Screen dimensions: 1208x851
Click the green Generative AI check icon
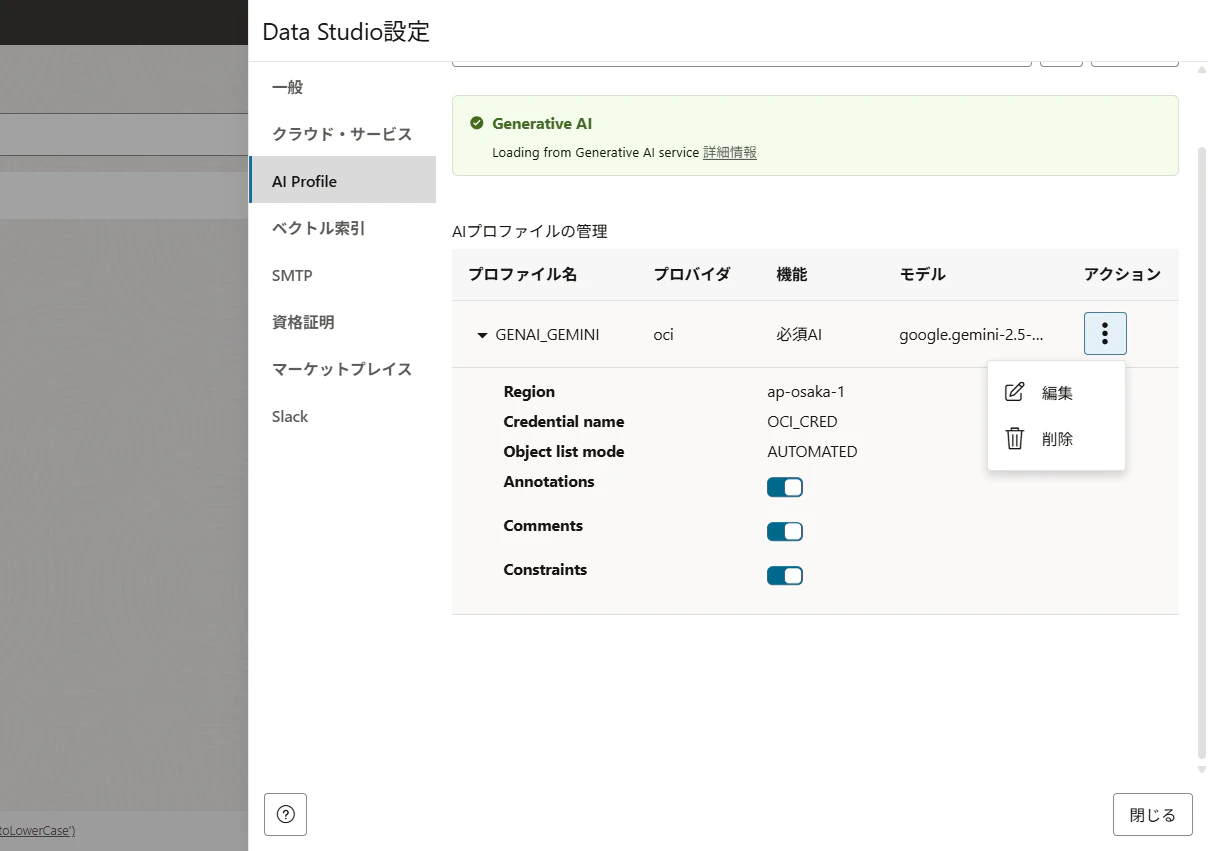477,123
